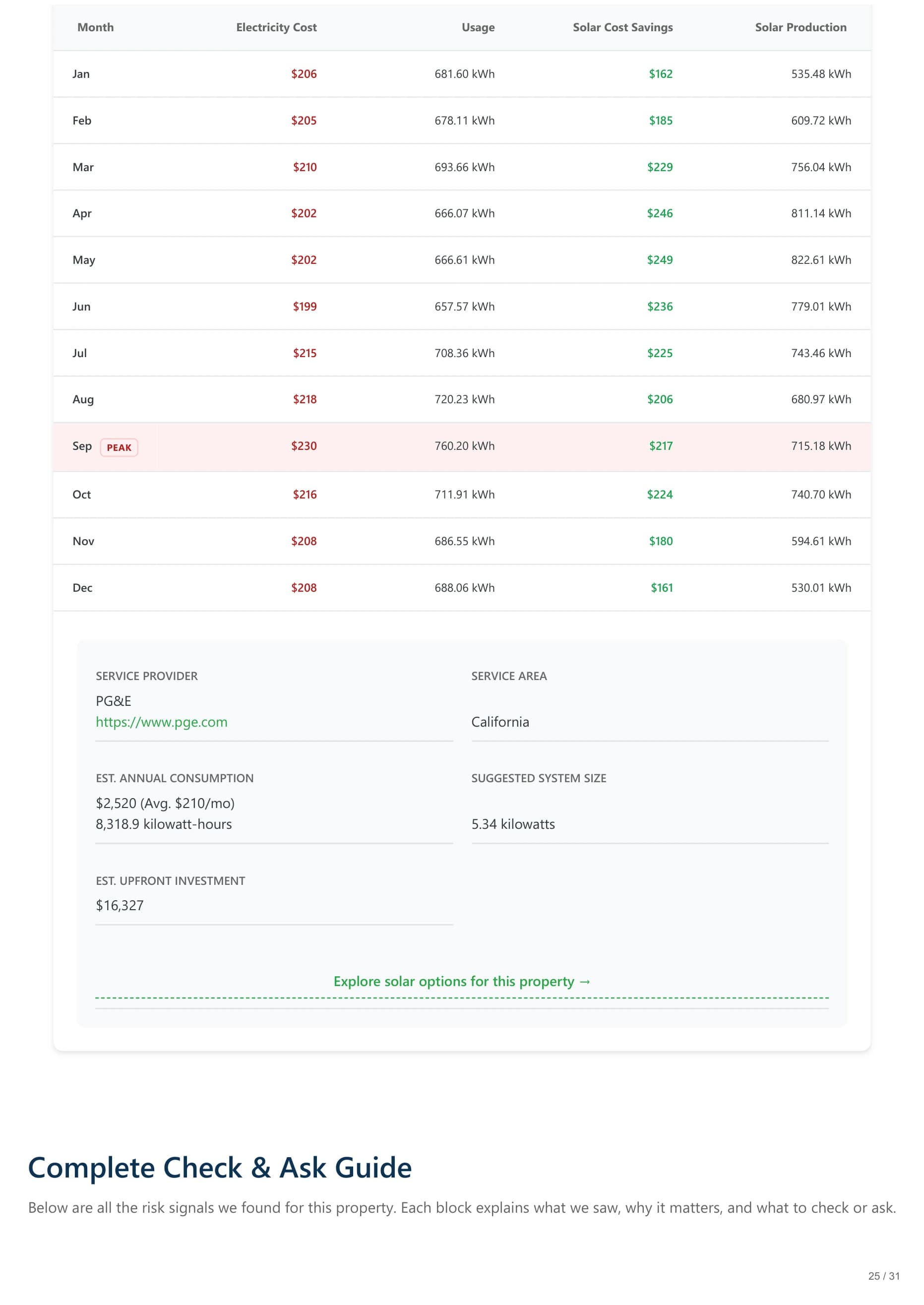Click the Apr month cell

[x=82, y=213]
